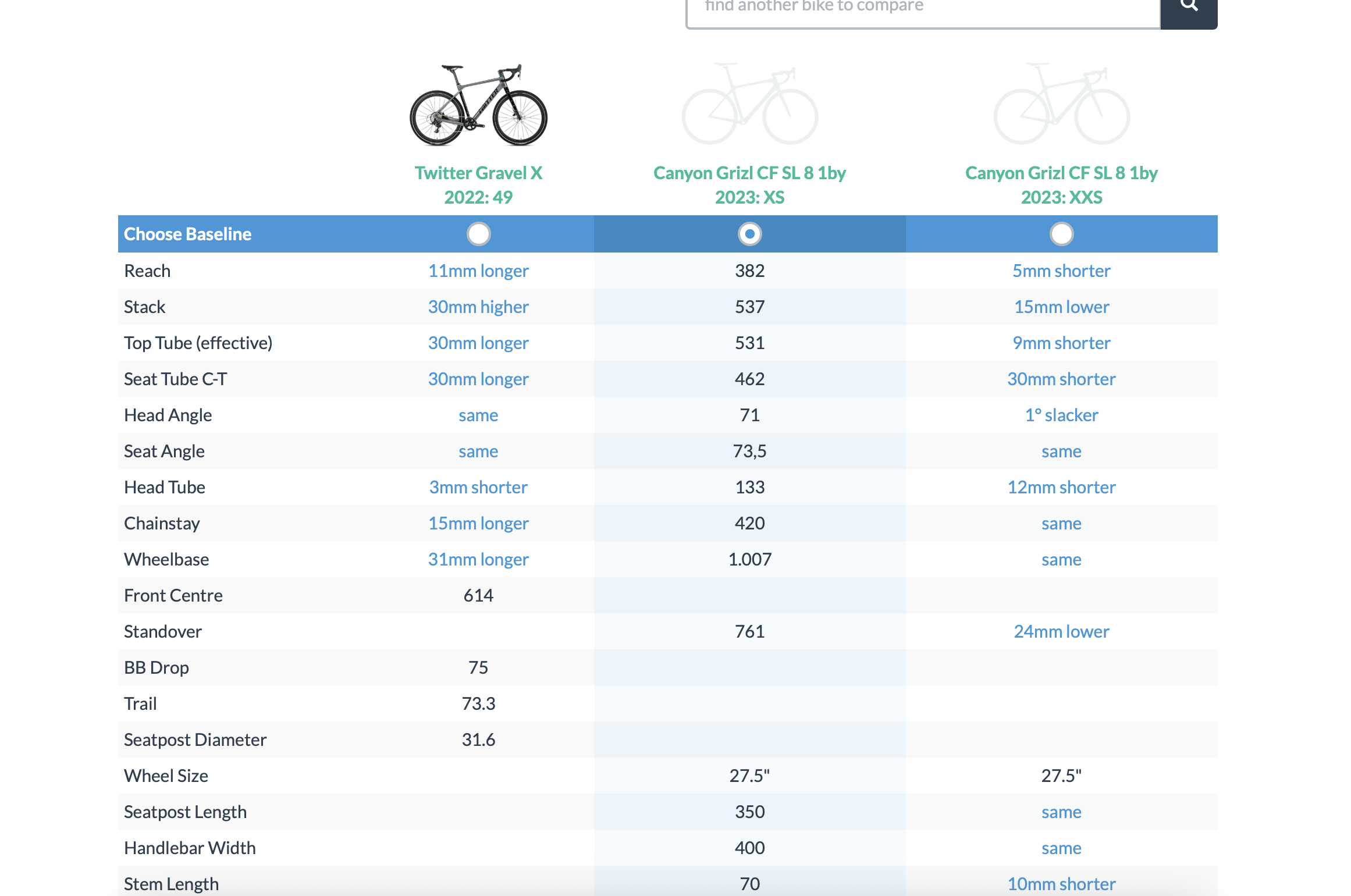The height and width of the screenshot is (896, 1351).
Task: Open the Canyon Grizl CF SL 8 1by XXS link
Action: (x=1062, y=185)
